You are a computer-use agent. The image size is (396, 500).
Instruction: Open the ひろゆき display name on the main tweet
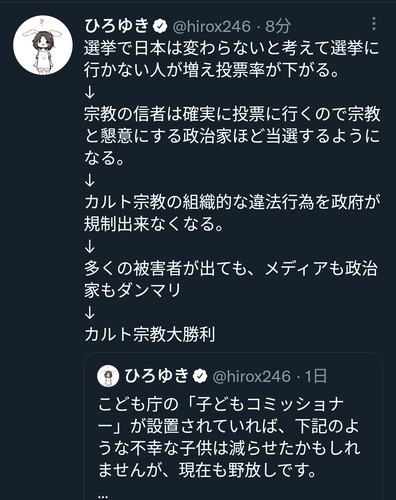click(117, 26)
